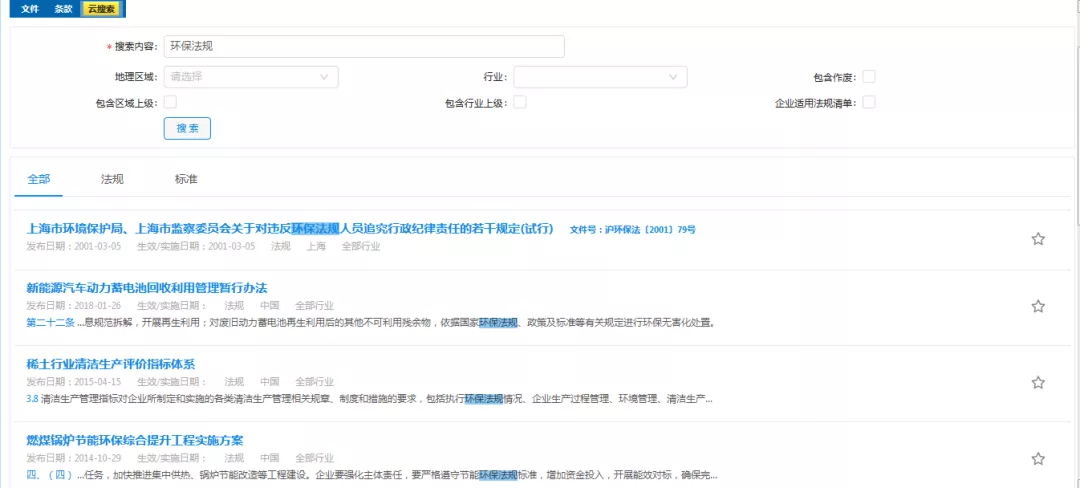Image resolution: width=1080 pixels, height=488 pixels.
Task: Open the 稀土行业清洁生产评价指标体系 title link
Action: tap(110, 364)
